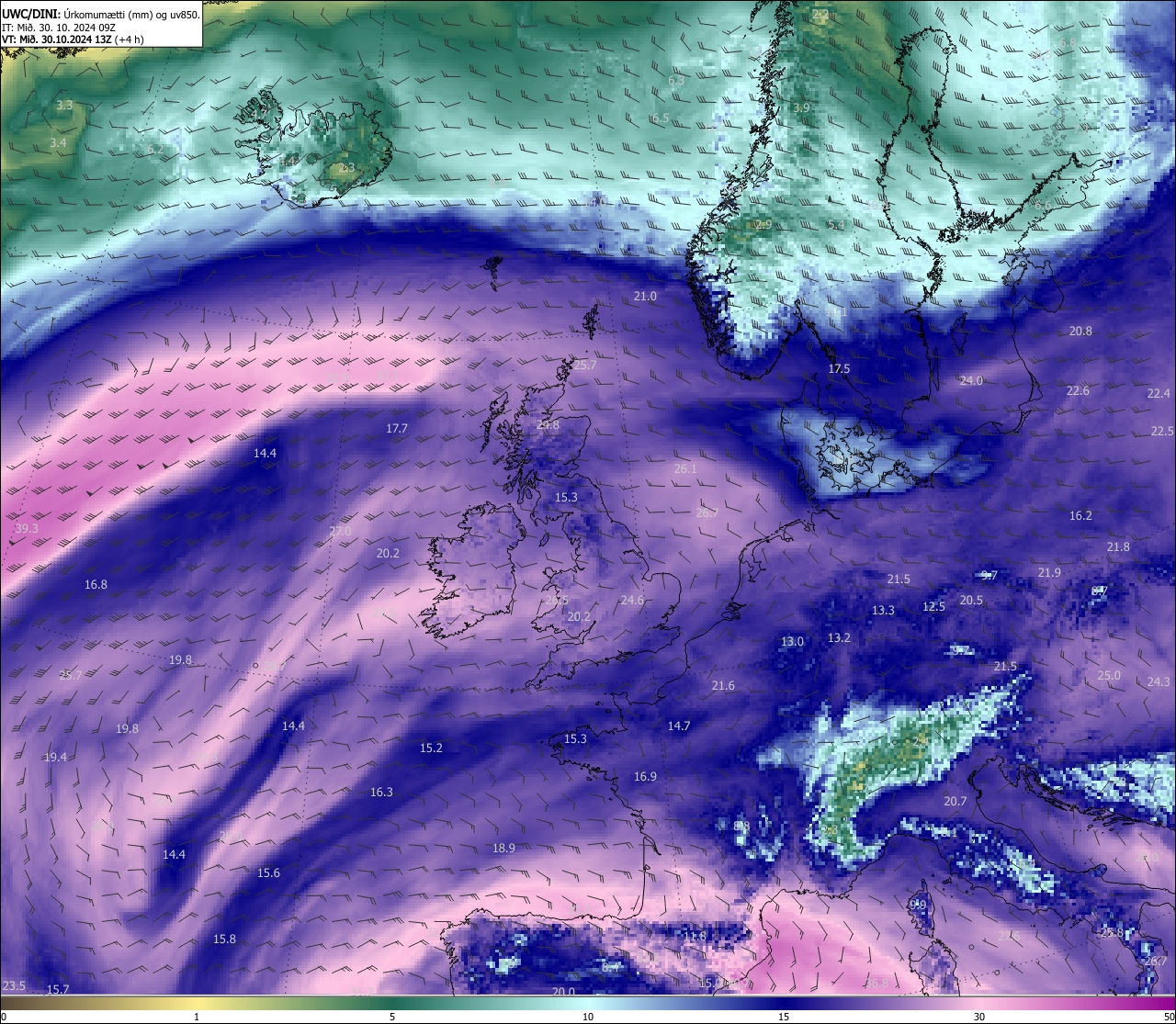Click the 20.0 value over Spain

point(563,991)
